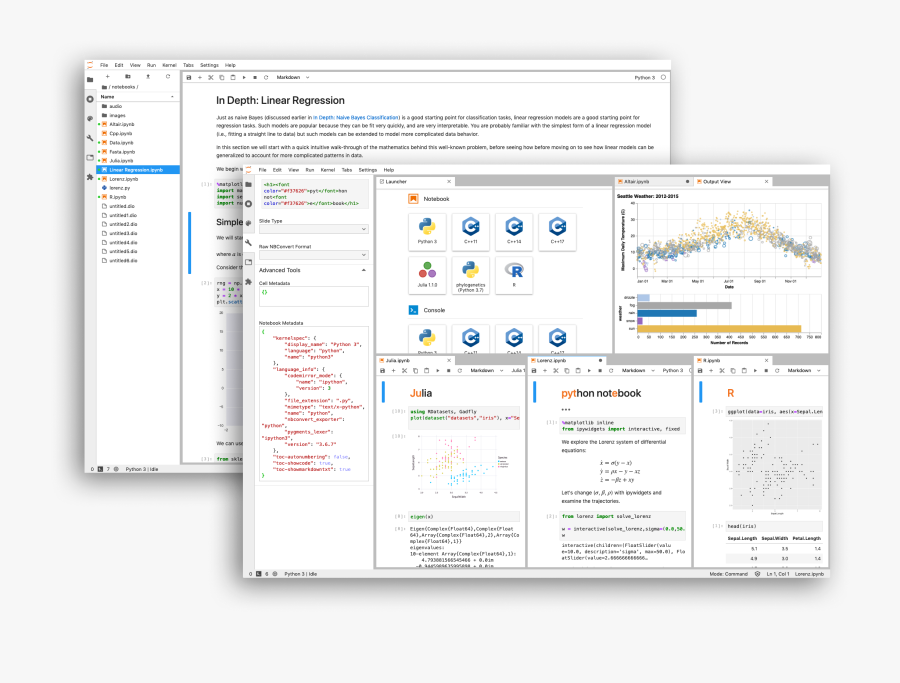The width and height of the screenshot is (900, 683).
Task: Follow In Depth: Naive Bayes Classification link
Action: (x=355, y=118)
